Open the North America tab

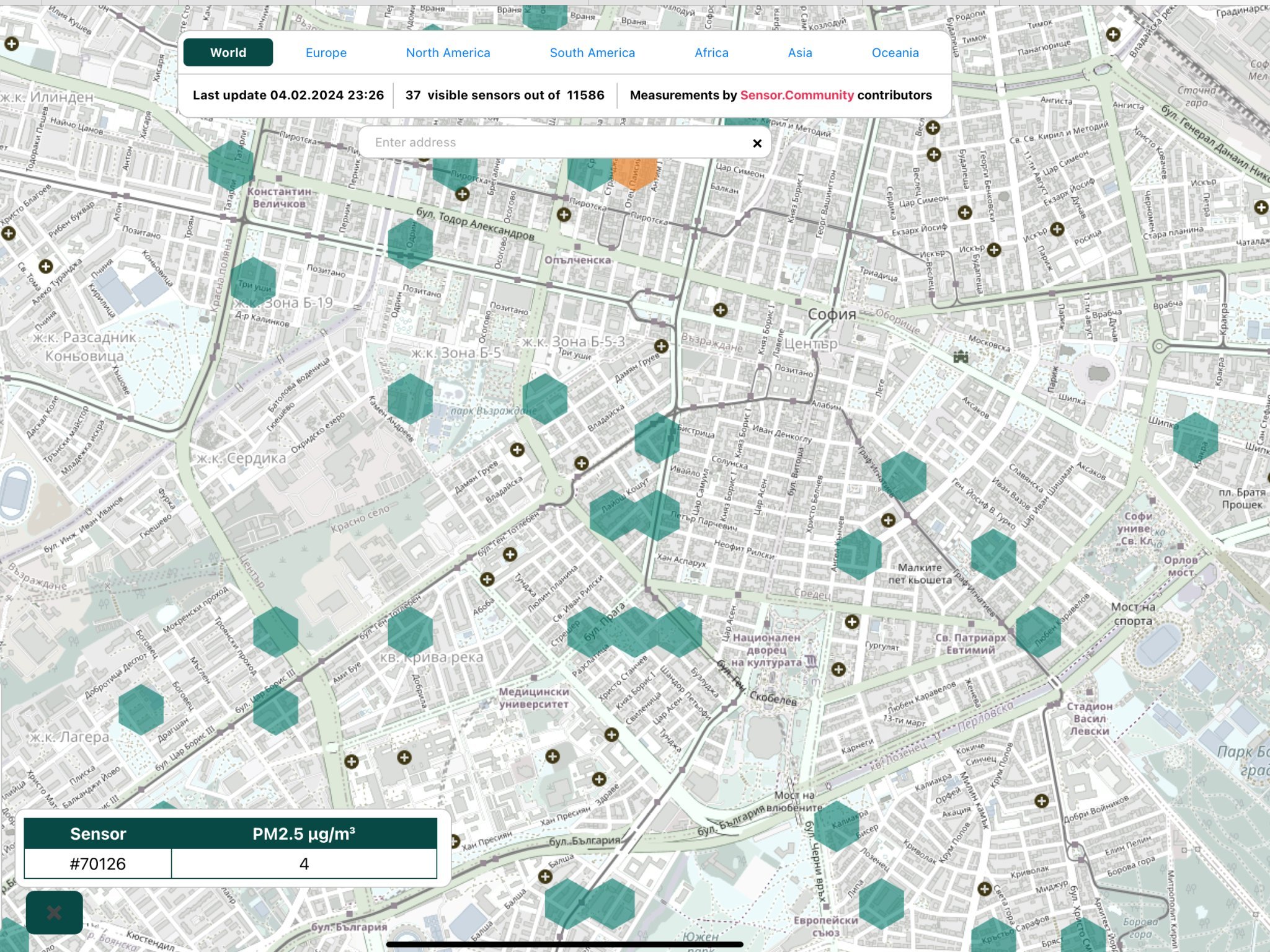click(448, 53)
